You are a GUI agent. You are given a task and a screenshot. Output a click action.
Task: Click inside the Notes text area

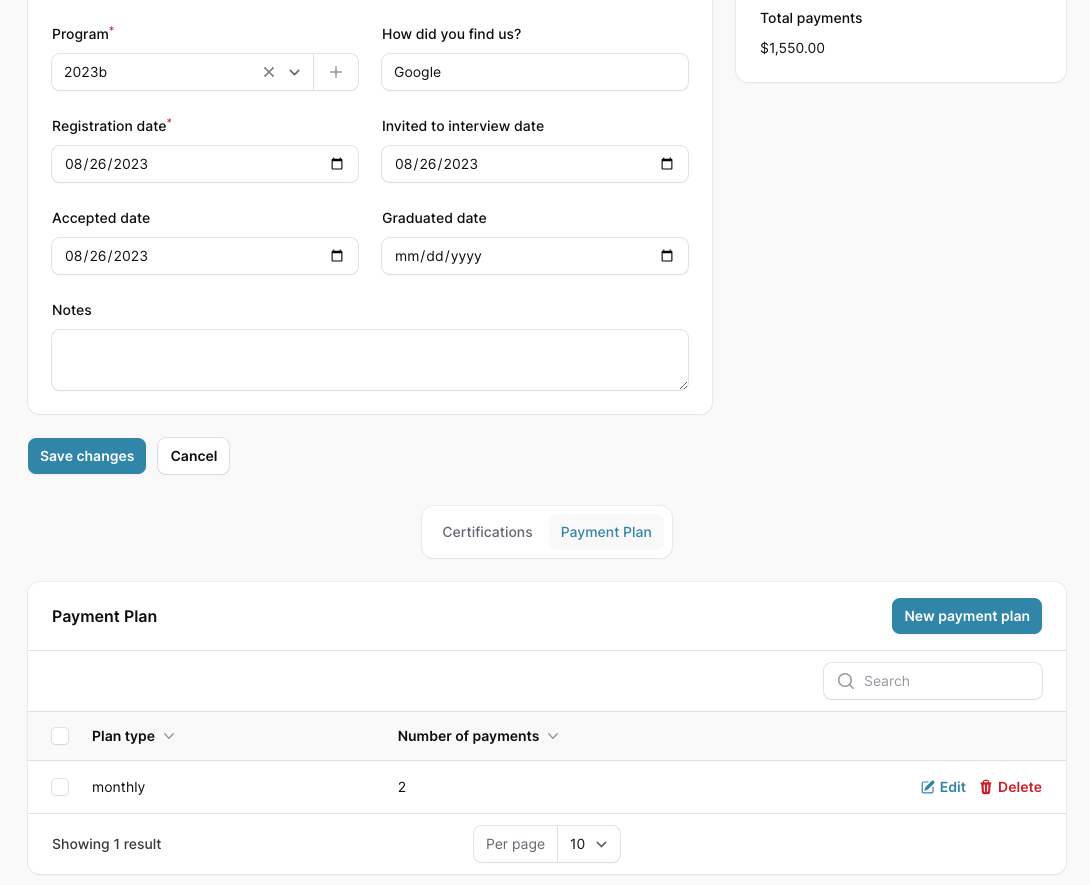pos(369,359)
